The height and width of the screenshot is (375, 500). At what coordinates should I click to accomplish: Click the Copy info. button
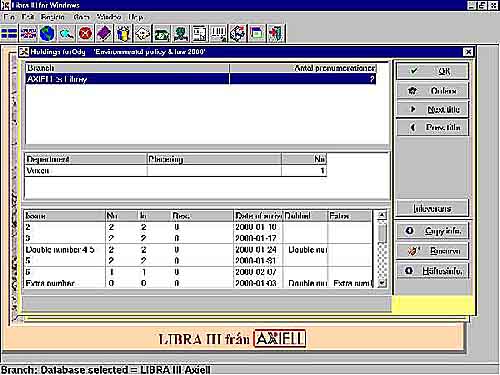coord(432,231)
